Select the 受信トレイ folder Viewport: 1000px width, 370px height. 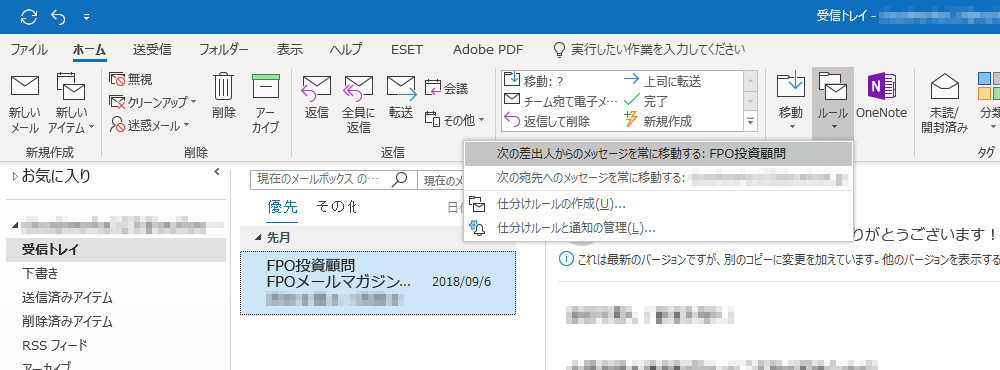click(116, 249)
